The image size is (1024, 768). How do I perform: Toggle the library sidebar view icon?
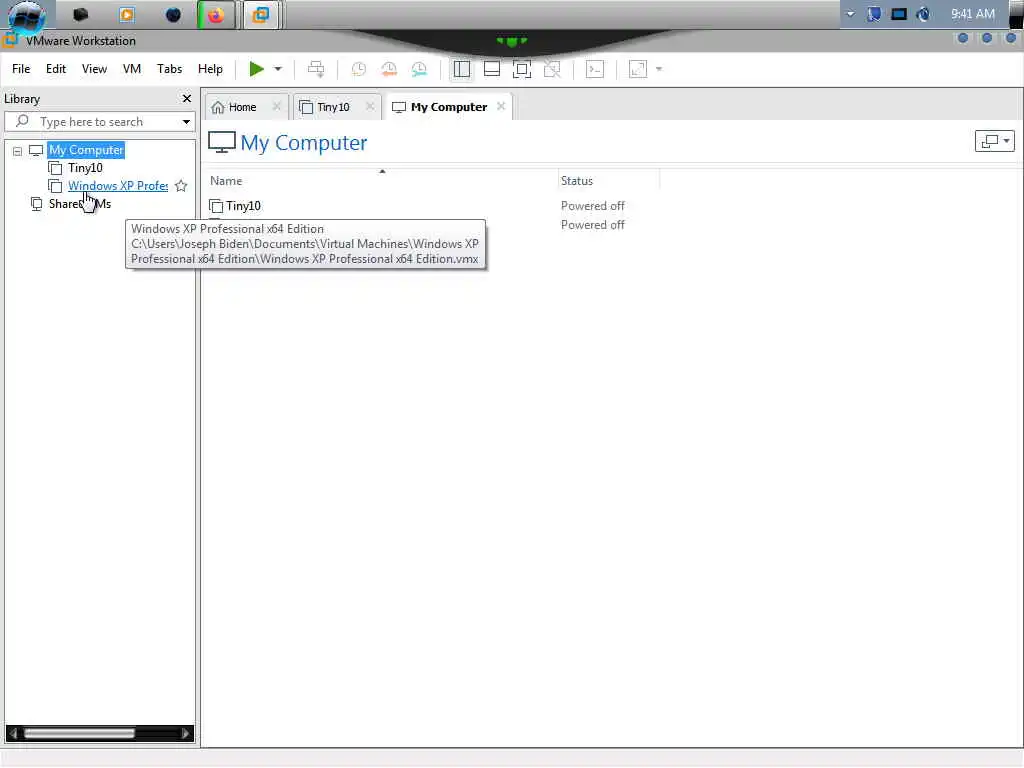tap(462, 69)
